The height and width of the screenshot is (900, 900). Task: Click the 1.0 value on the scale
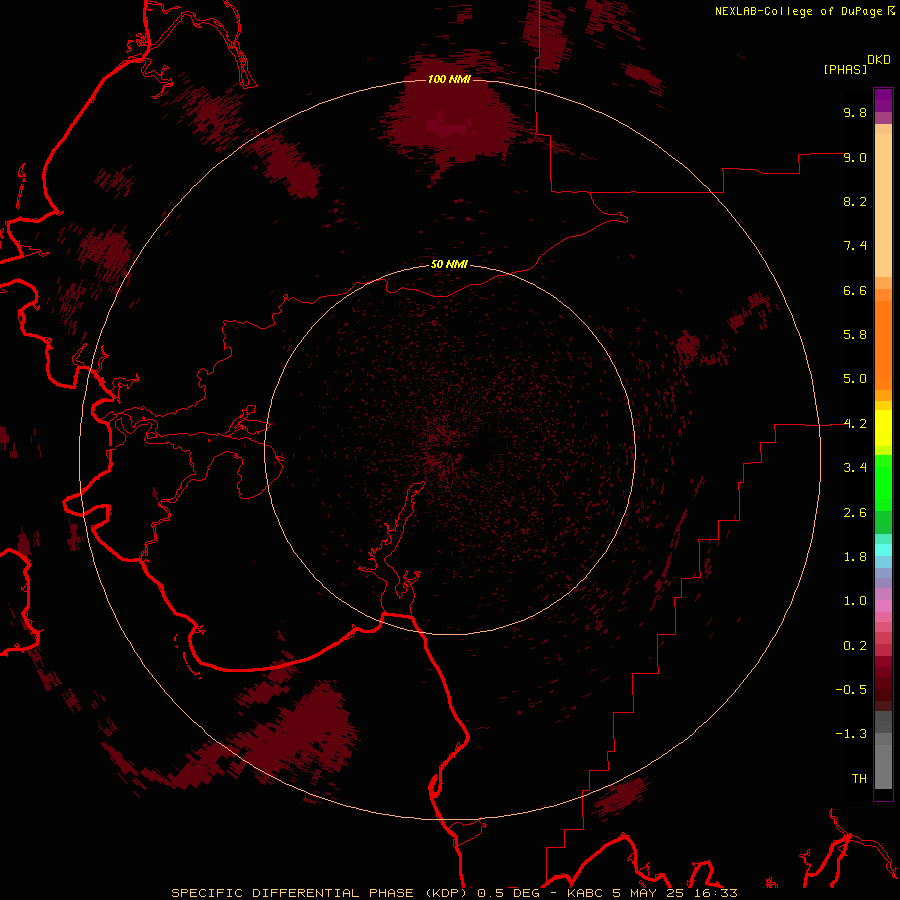pos(855,601)
